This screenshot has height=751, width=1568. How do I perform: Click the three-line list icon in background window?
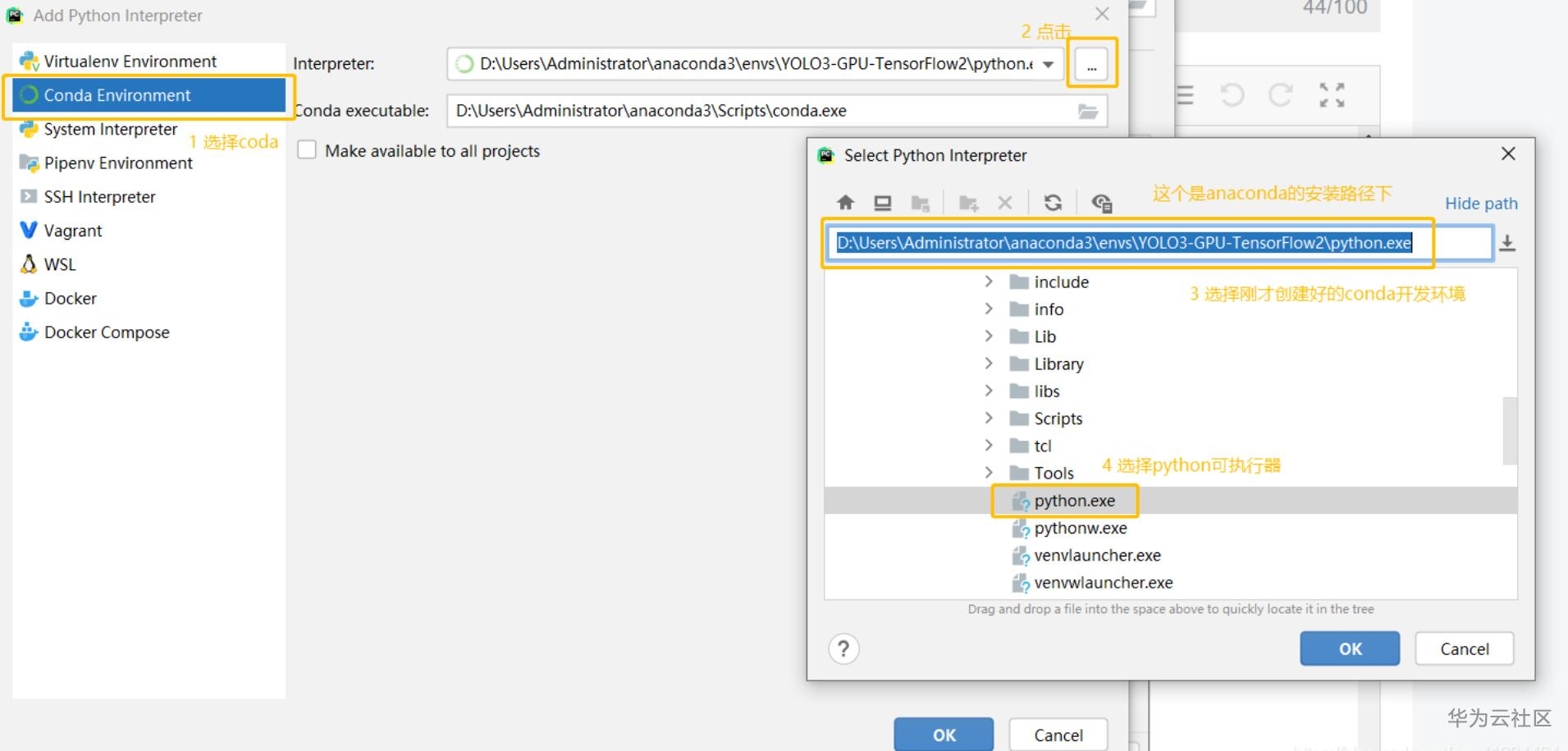(x=1185, y=95)
